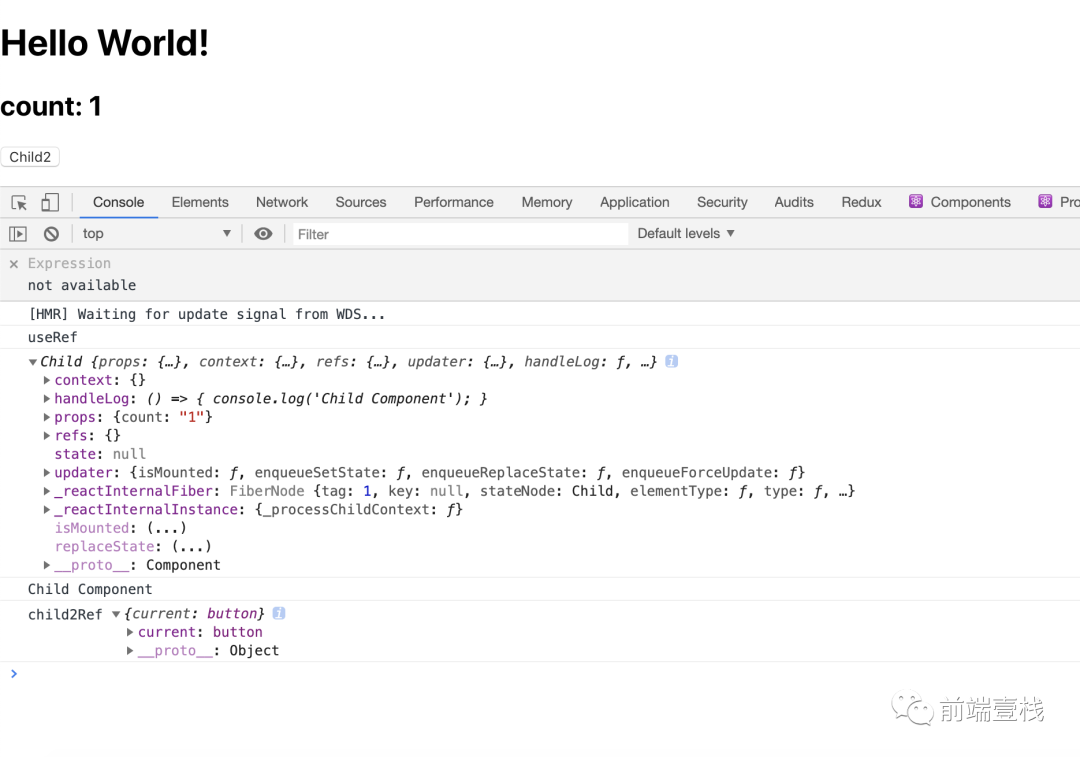Switch to the Sources tab
The width and height of the screenshot is (1080, 757).
tap(361, 203)
